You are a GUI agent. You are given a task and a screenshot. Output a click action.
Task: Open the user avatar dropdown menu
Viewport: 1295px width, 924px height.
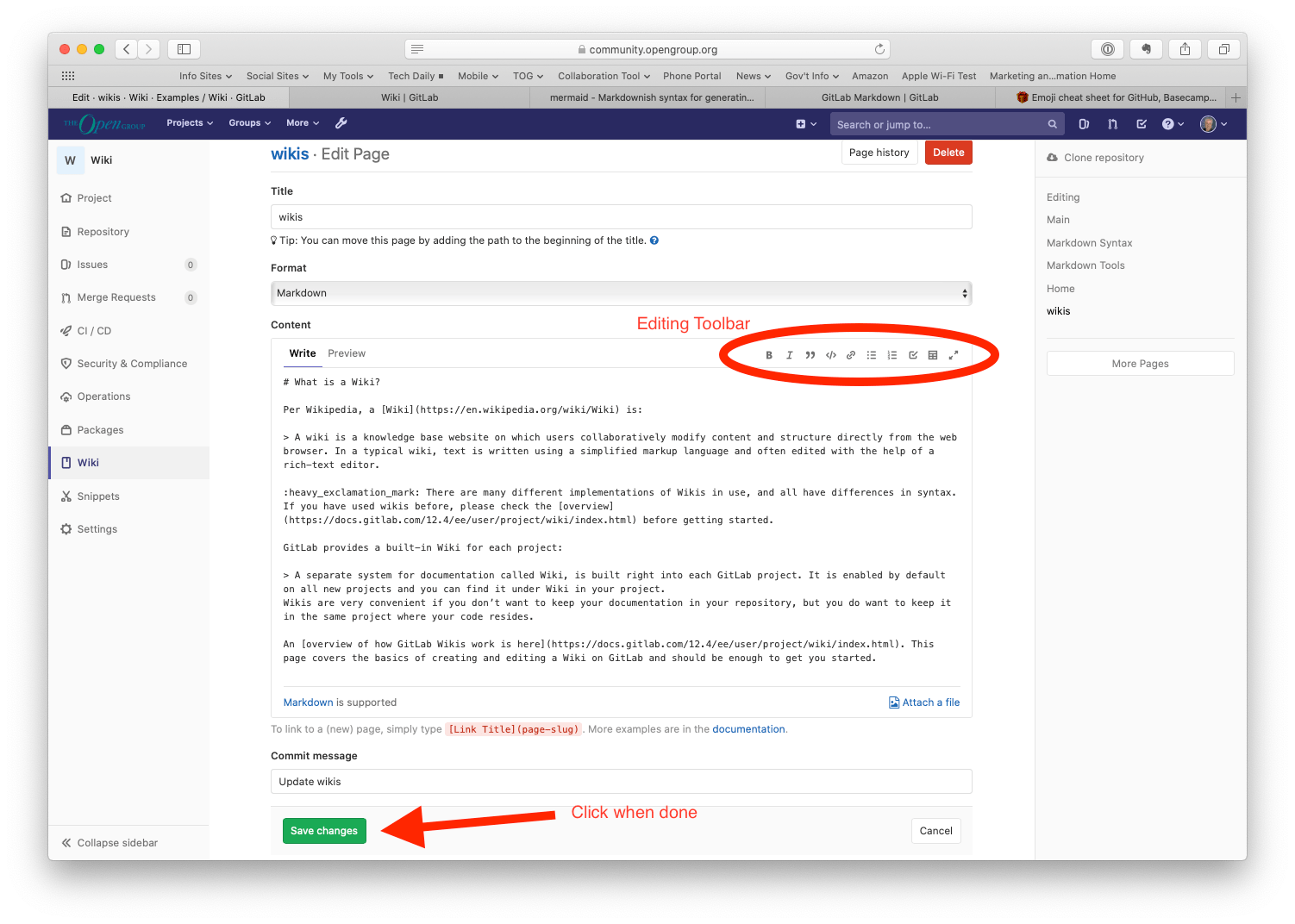1214,124
